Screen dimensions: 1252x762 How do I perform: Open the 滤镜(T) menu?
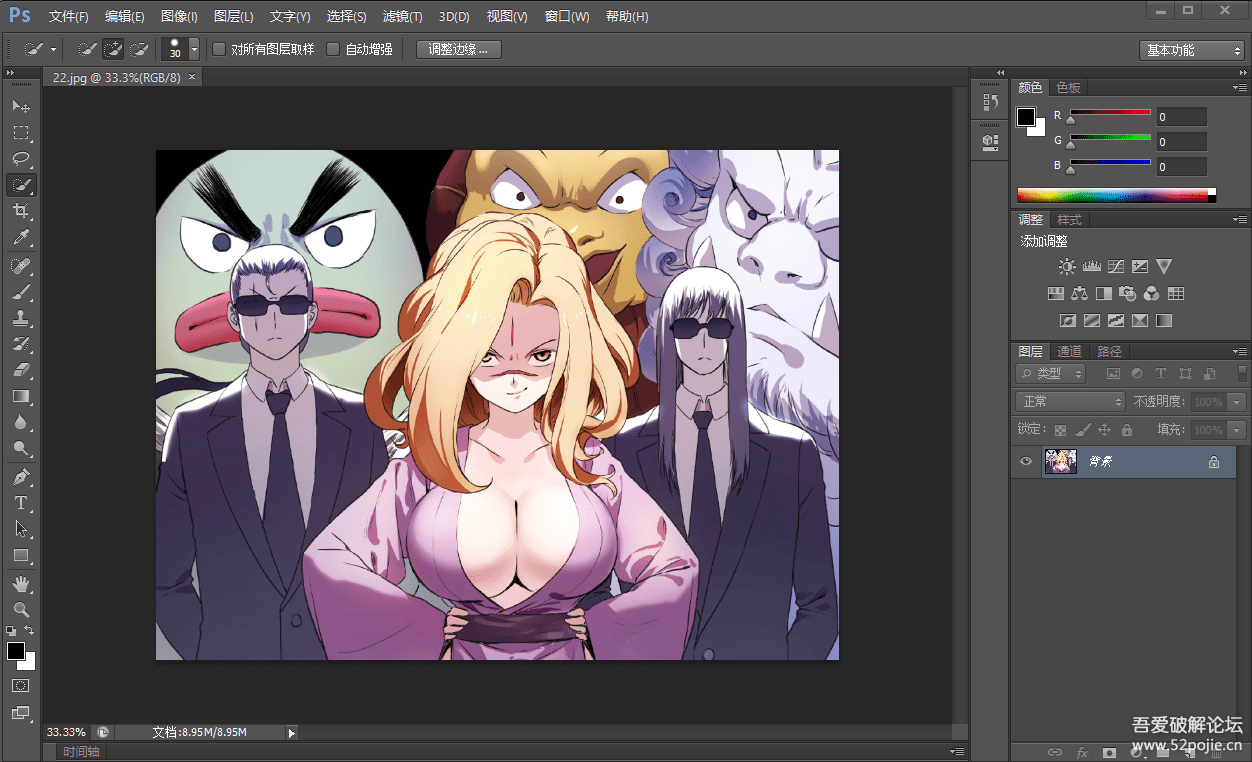[402, 17]
